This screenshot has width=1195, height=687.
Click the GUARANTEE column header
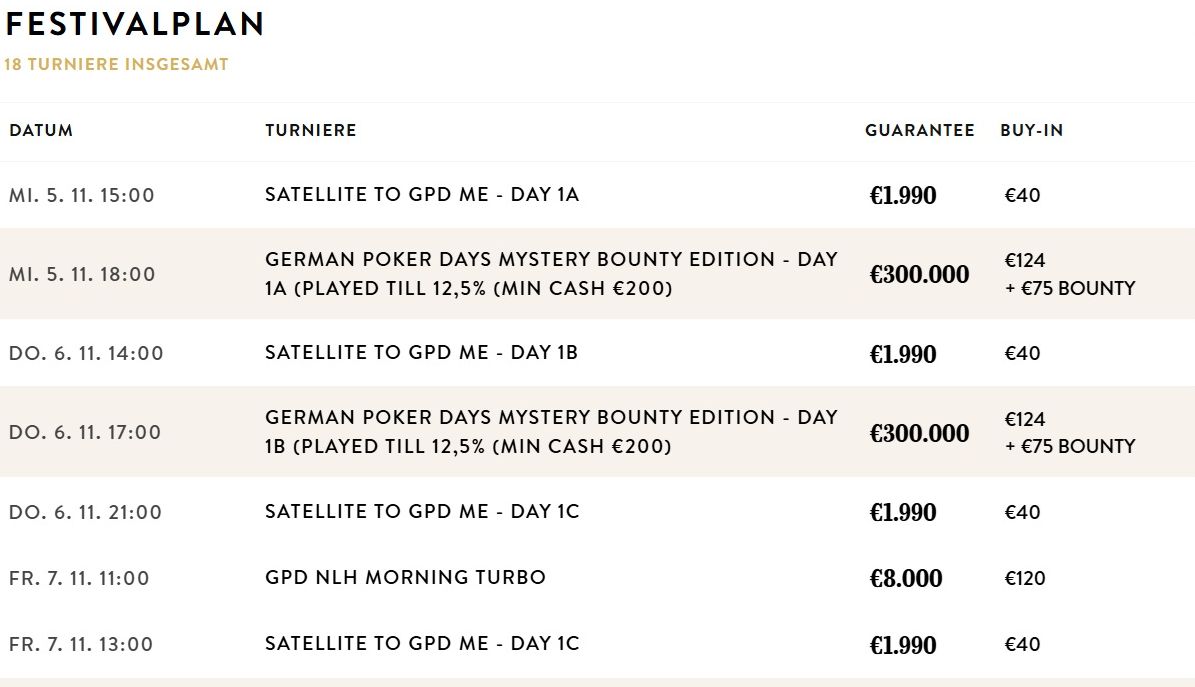919,131
